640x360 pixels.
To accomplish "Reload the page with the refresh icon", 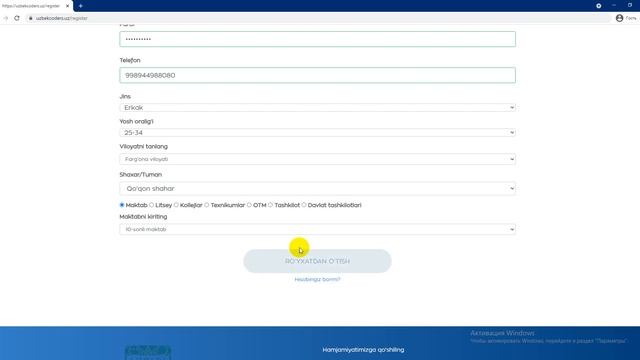I will pyautogui.click(x=17, y=18).
